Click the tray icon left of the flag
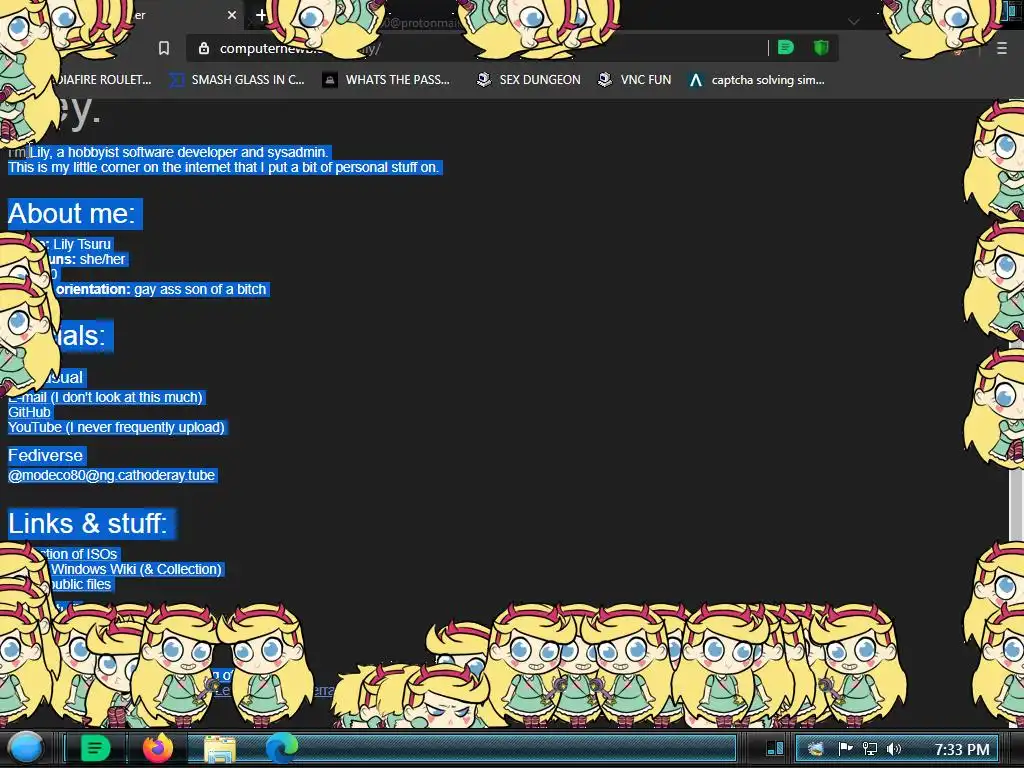The image size is (1024, 768). 816,748
